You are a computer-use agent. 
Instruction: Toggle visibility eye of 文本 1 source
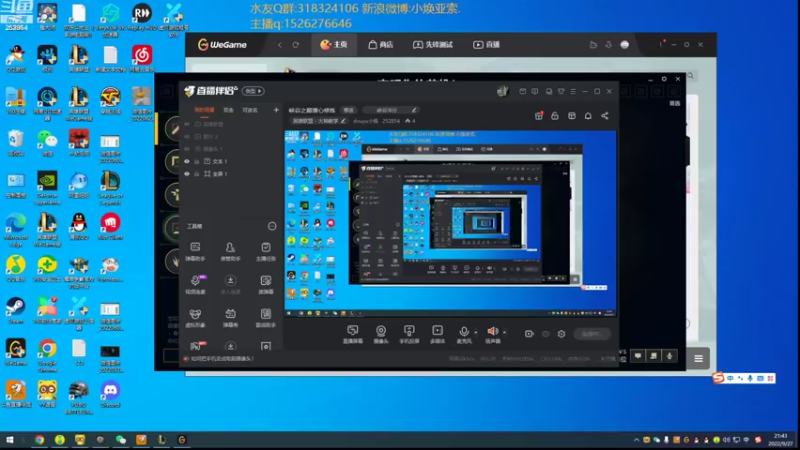click(x=187, y=161)
